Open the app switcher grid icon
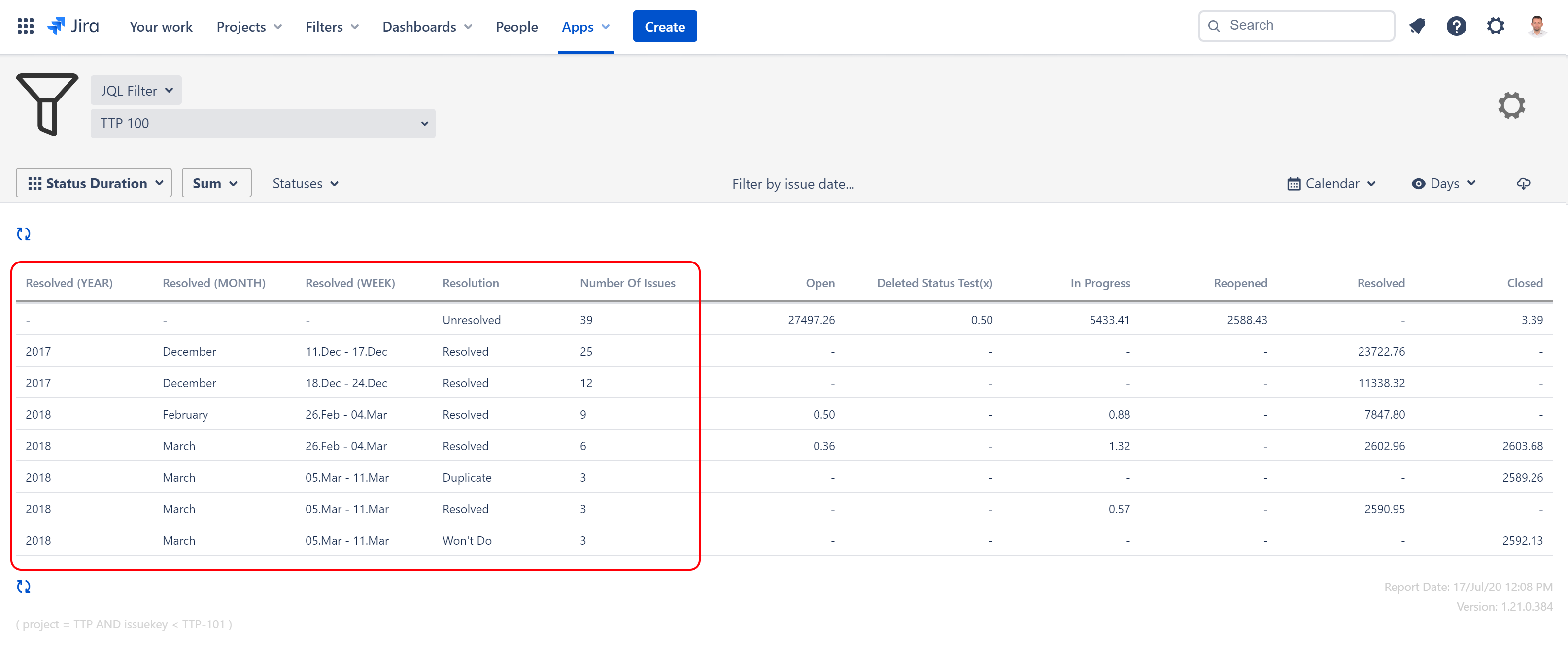The image size is (1568, 655). (x=25, y=26)
